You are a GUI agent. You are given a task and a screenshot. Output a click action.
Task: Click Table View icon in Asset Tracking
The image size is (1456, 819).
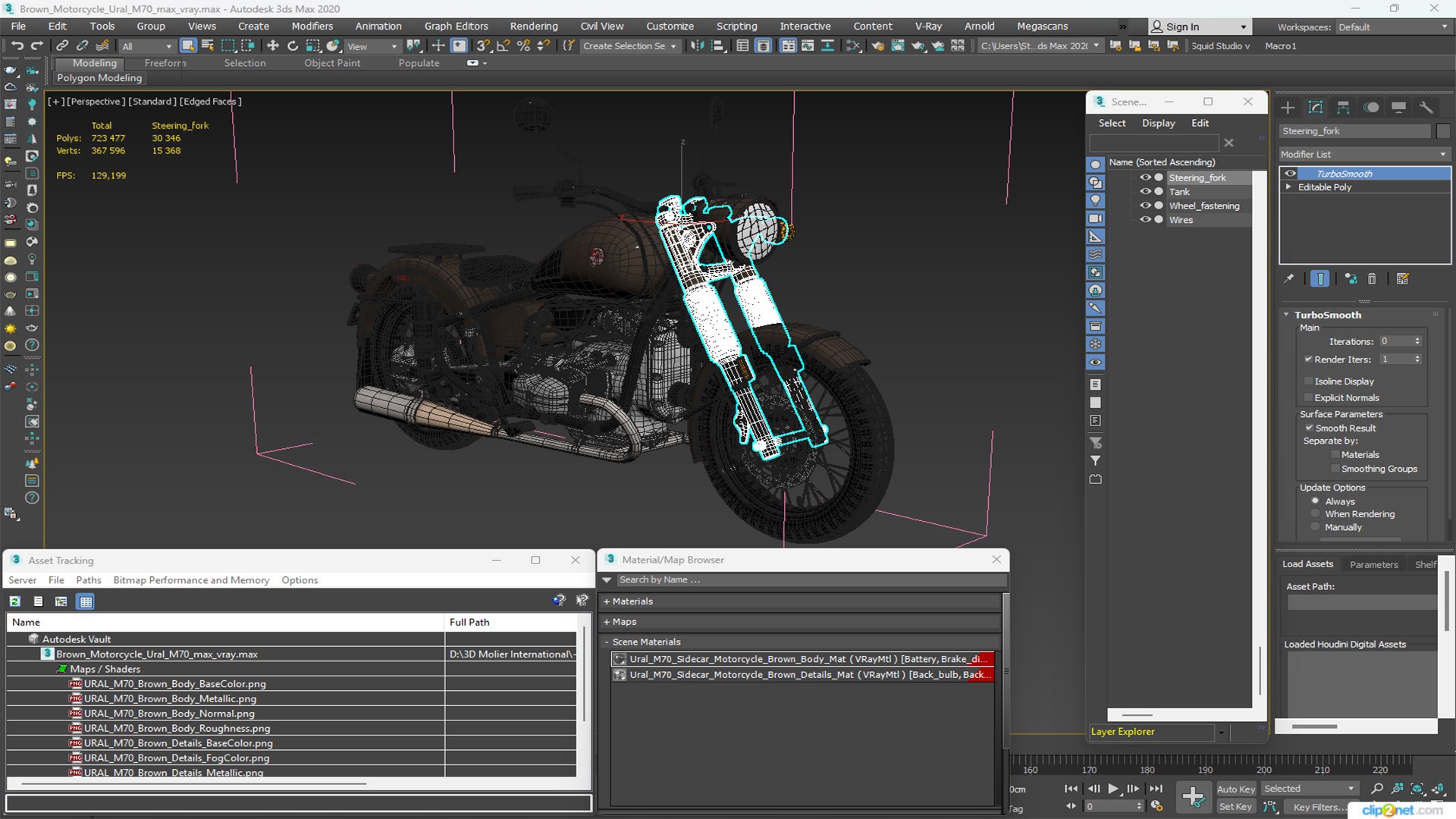click(86, 601)
